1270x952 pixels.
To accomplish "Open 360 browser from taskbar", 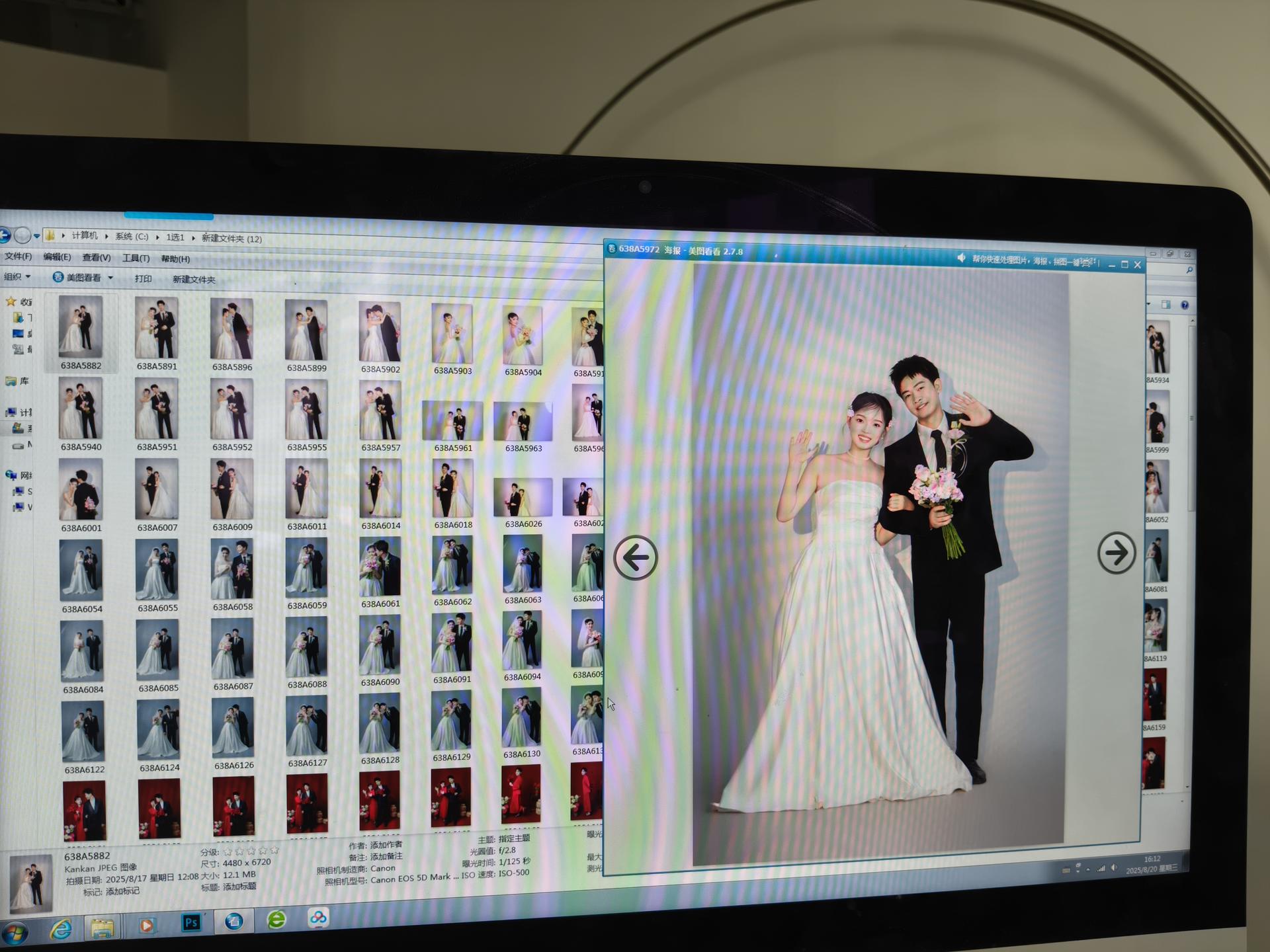I will click(x=276, y=919).
